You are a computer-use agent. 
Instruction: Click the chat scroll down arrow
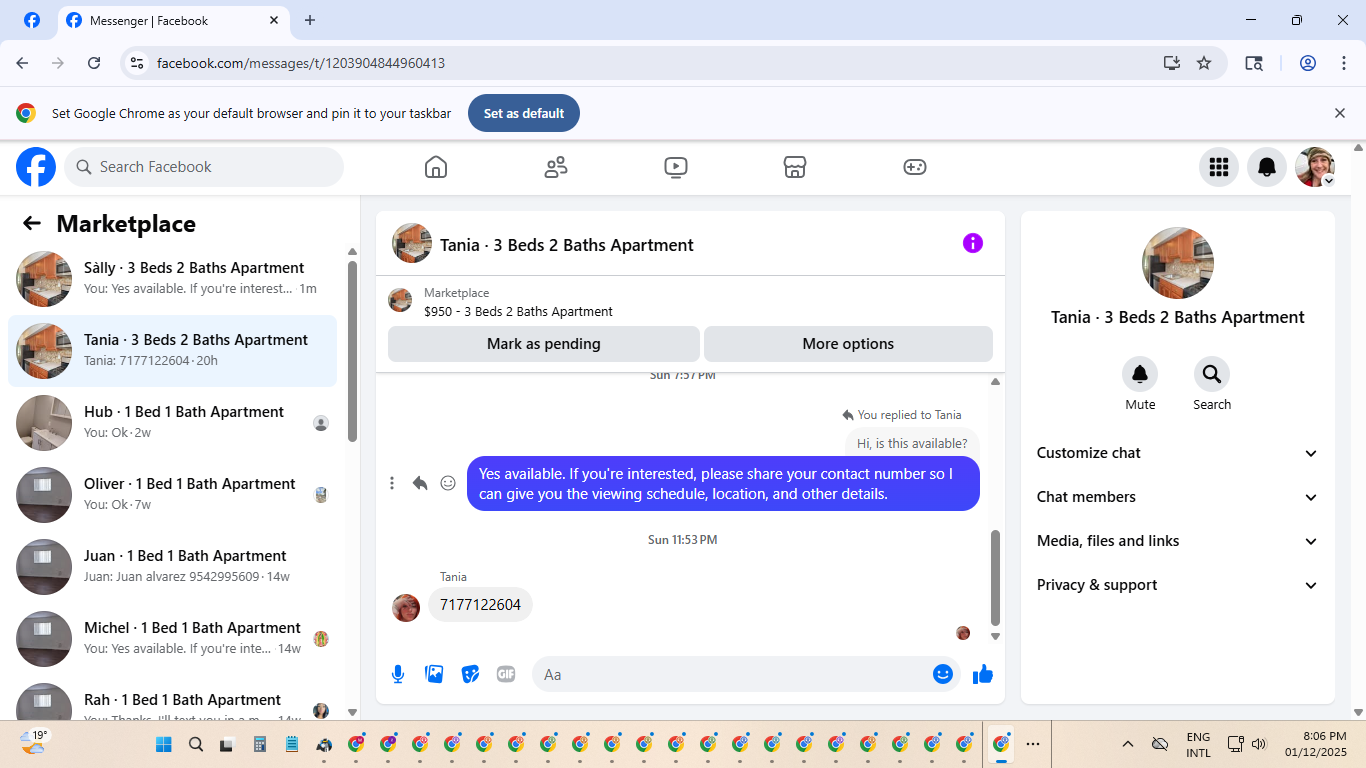click(995, 636)
